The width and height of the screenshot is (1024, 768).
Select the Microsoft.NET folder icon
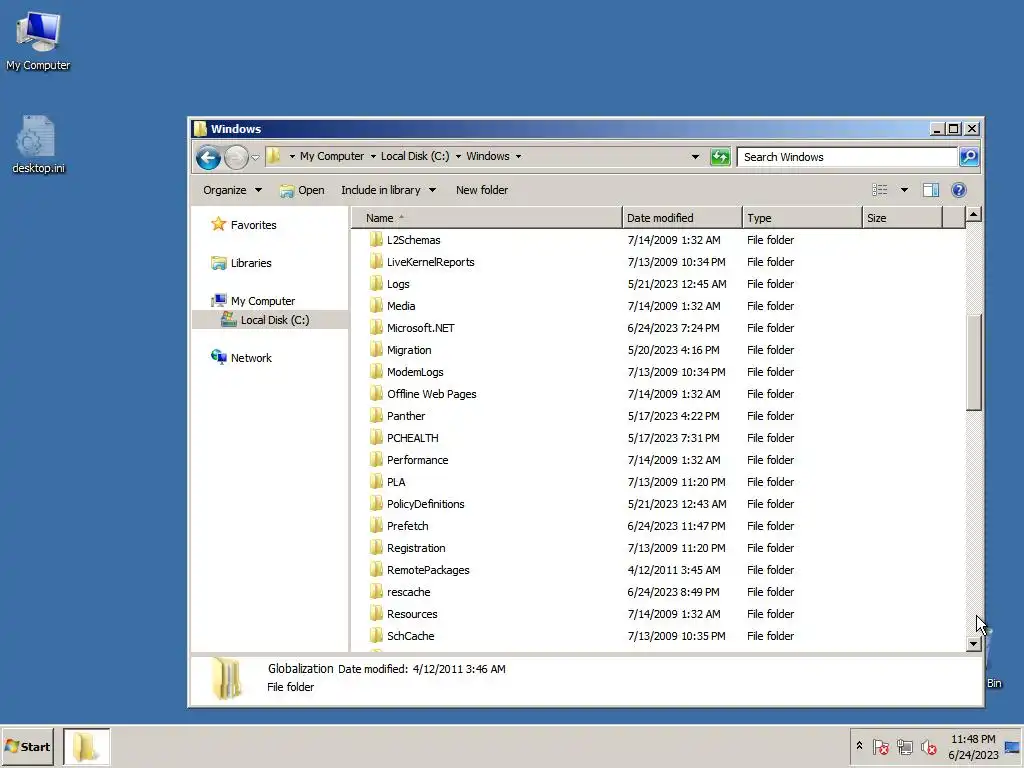(x=376, y=328)
